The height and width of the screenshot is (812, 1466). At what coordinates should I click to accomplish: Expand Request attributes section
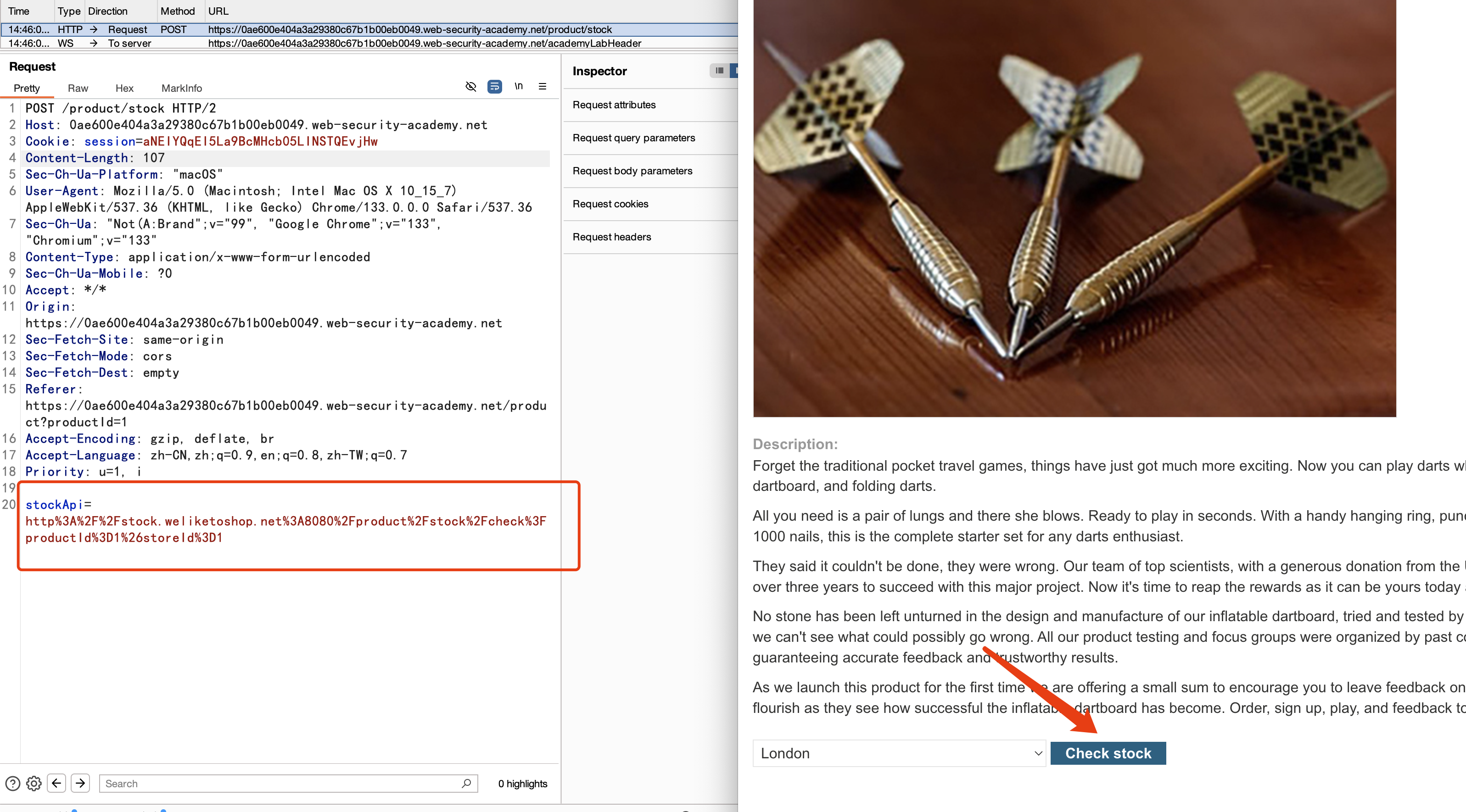[614, 105]
